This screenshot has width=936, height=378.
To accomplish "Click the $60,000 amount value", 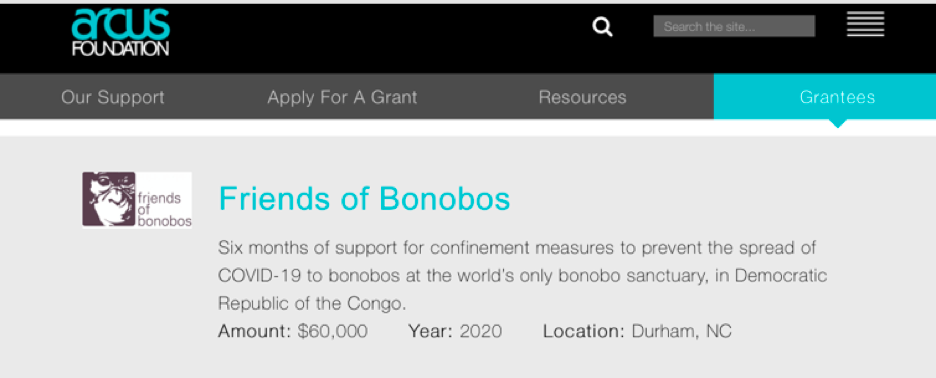I will [332, 331].
